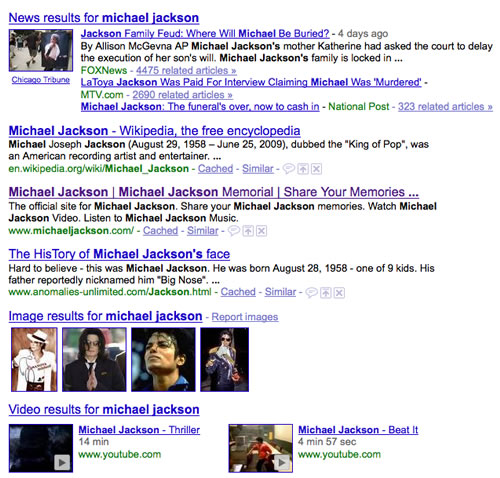Click Report images link

click(x=245, y=317)
